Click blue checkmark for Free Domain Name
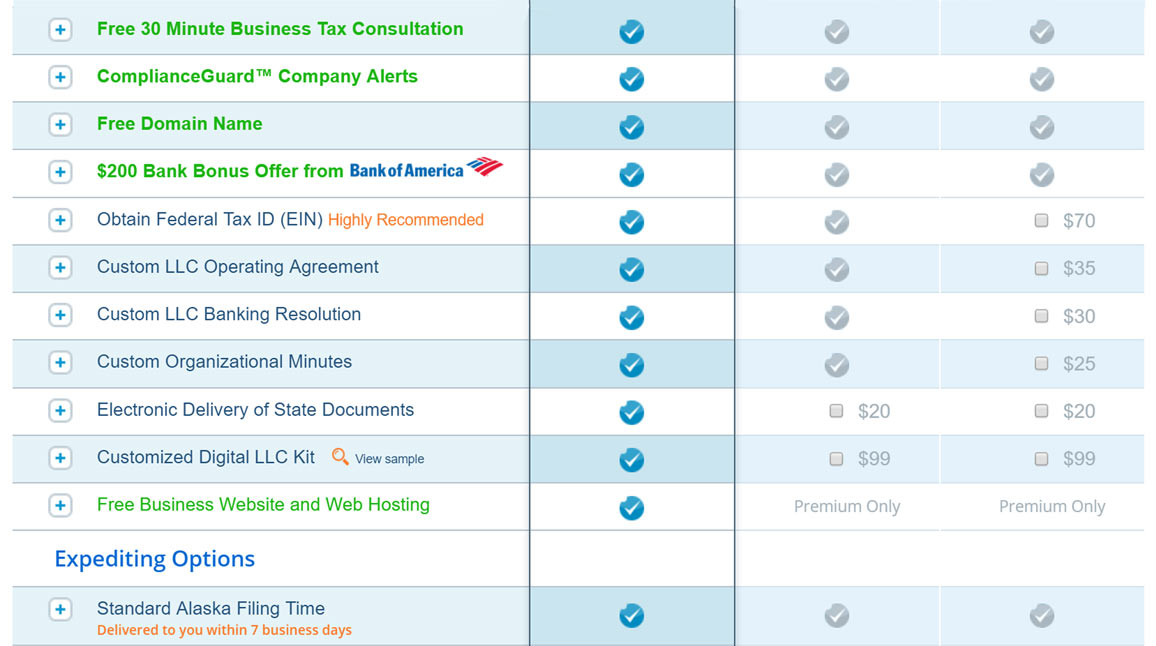The width and height of the screenshot is (1156, 646). point(631,127)
